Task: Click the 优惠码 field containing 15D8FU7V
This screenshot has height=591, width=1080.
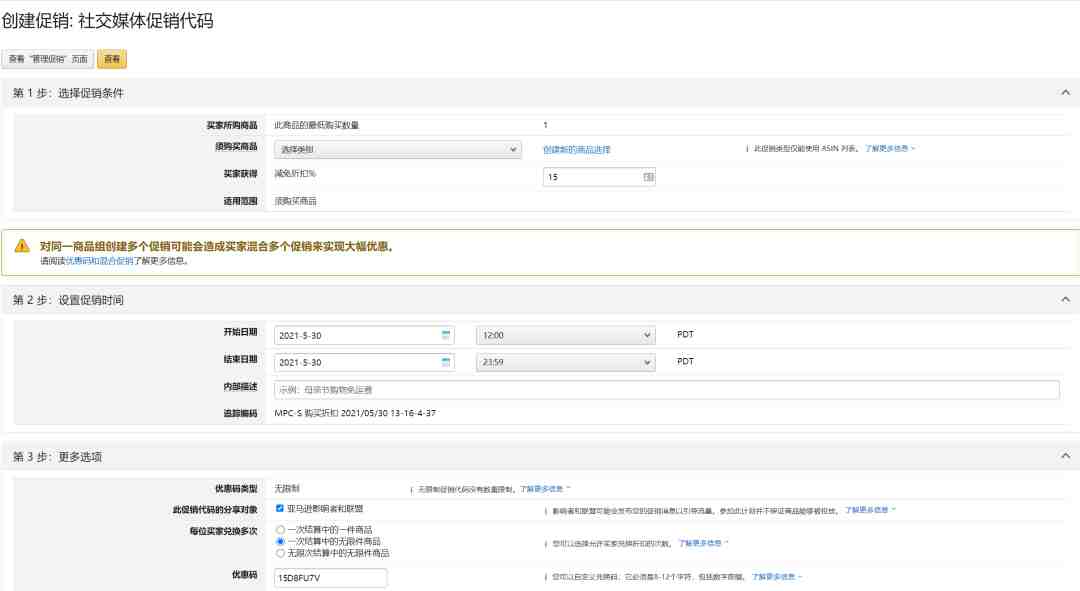Action: [x=331, y=578]
